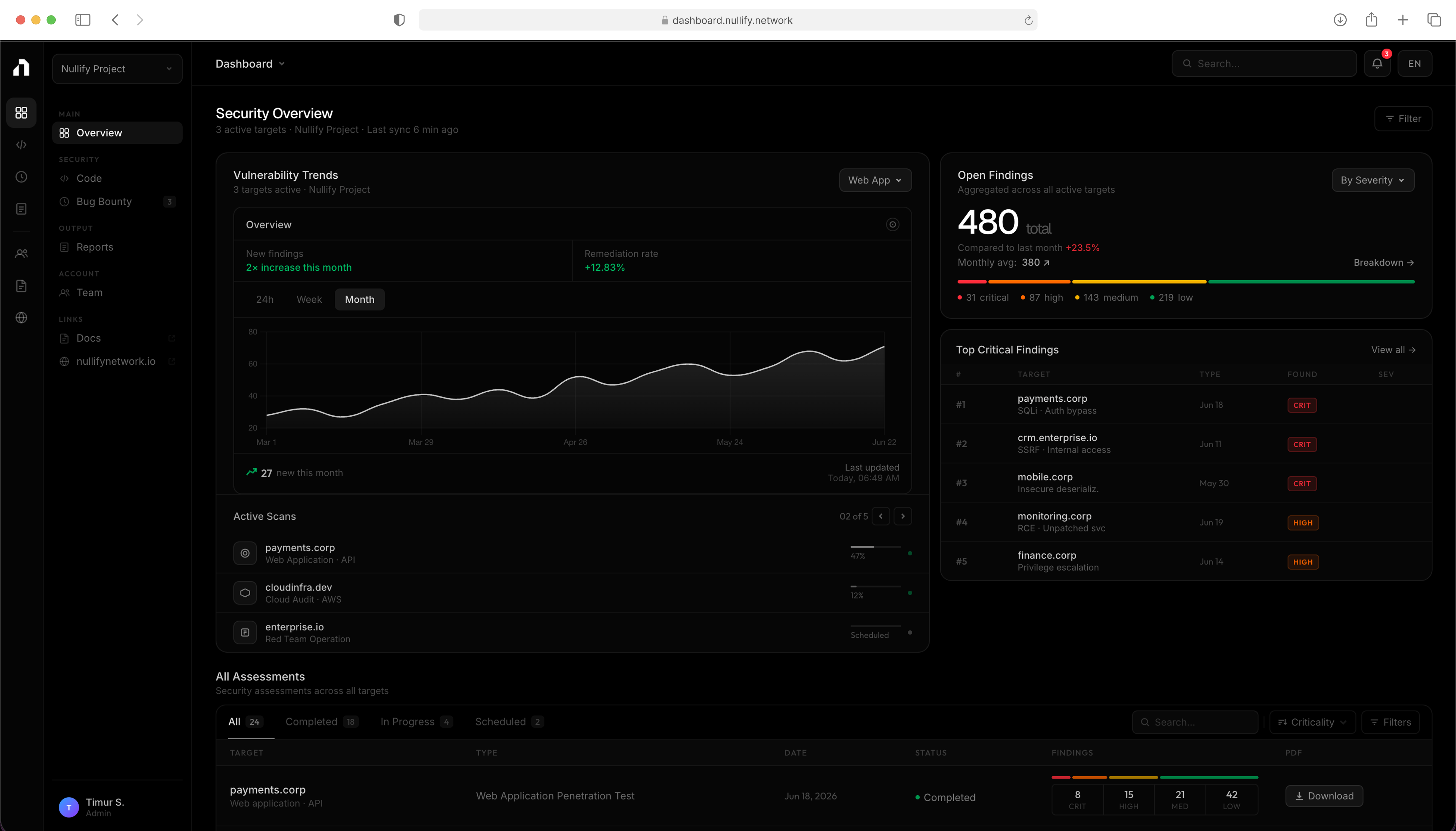
Task: Open Bug Bounty in the sidebar
Action: click(117, 201)
